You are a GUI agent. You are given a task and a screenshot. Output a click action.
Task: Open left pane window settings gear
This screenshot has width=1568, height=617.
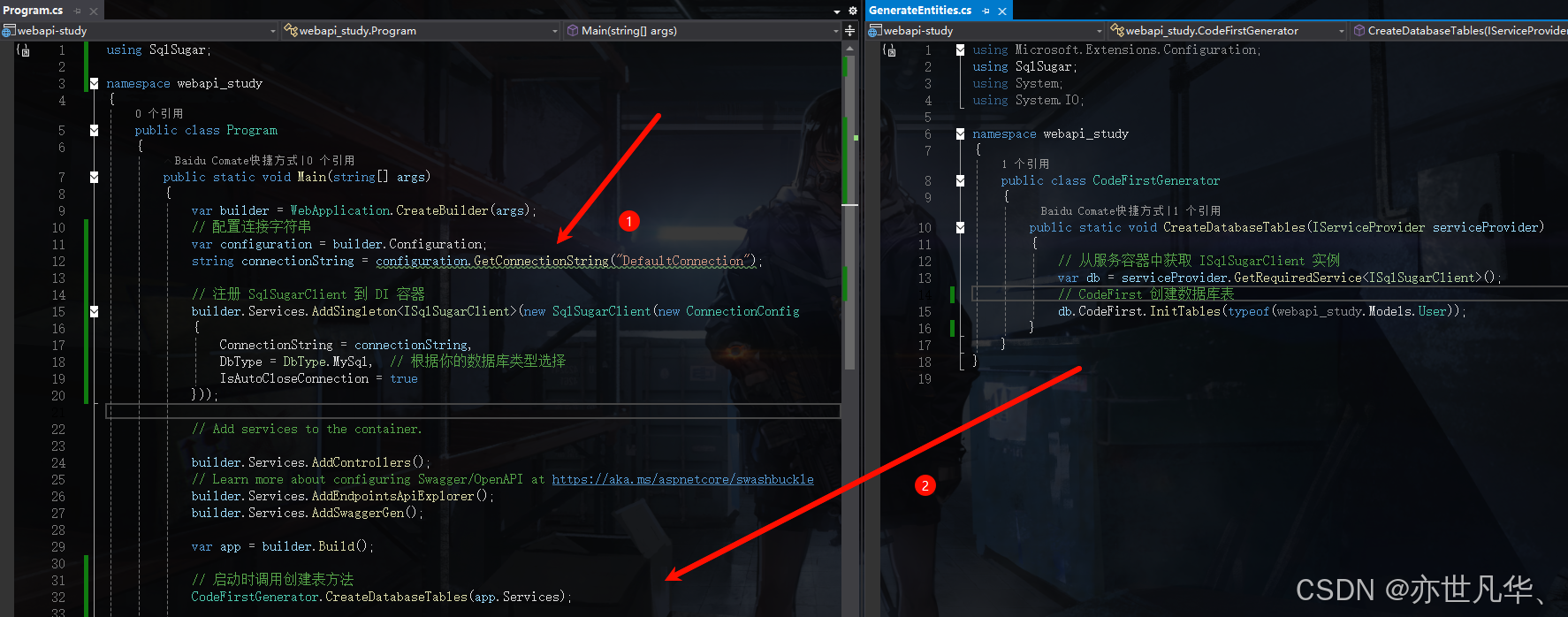pyautogui.click(x=853, y=11)
